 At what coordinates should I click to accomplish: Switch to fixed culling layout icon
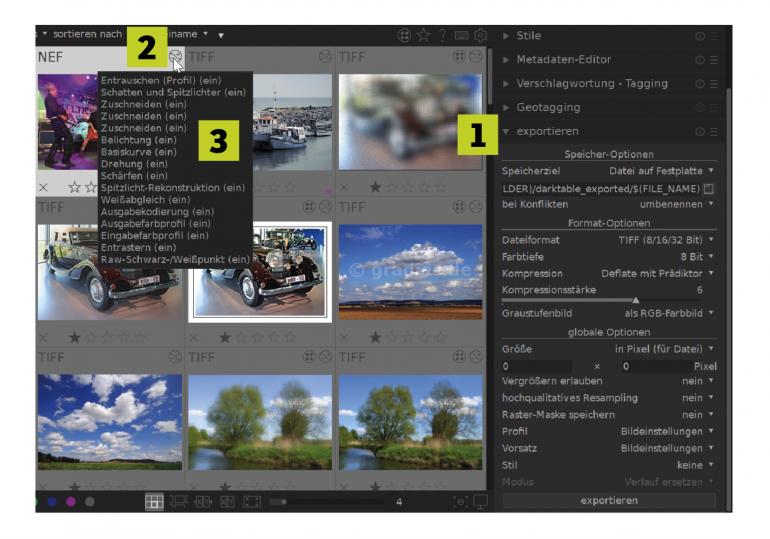tap(203, 502)
